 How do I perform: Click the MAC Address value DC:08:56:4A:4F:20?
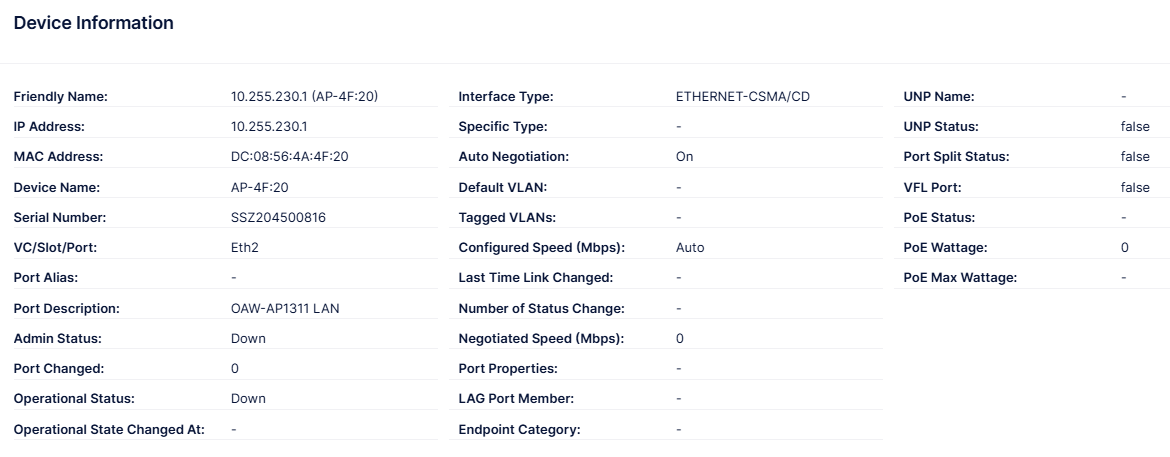(289, 157)
